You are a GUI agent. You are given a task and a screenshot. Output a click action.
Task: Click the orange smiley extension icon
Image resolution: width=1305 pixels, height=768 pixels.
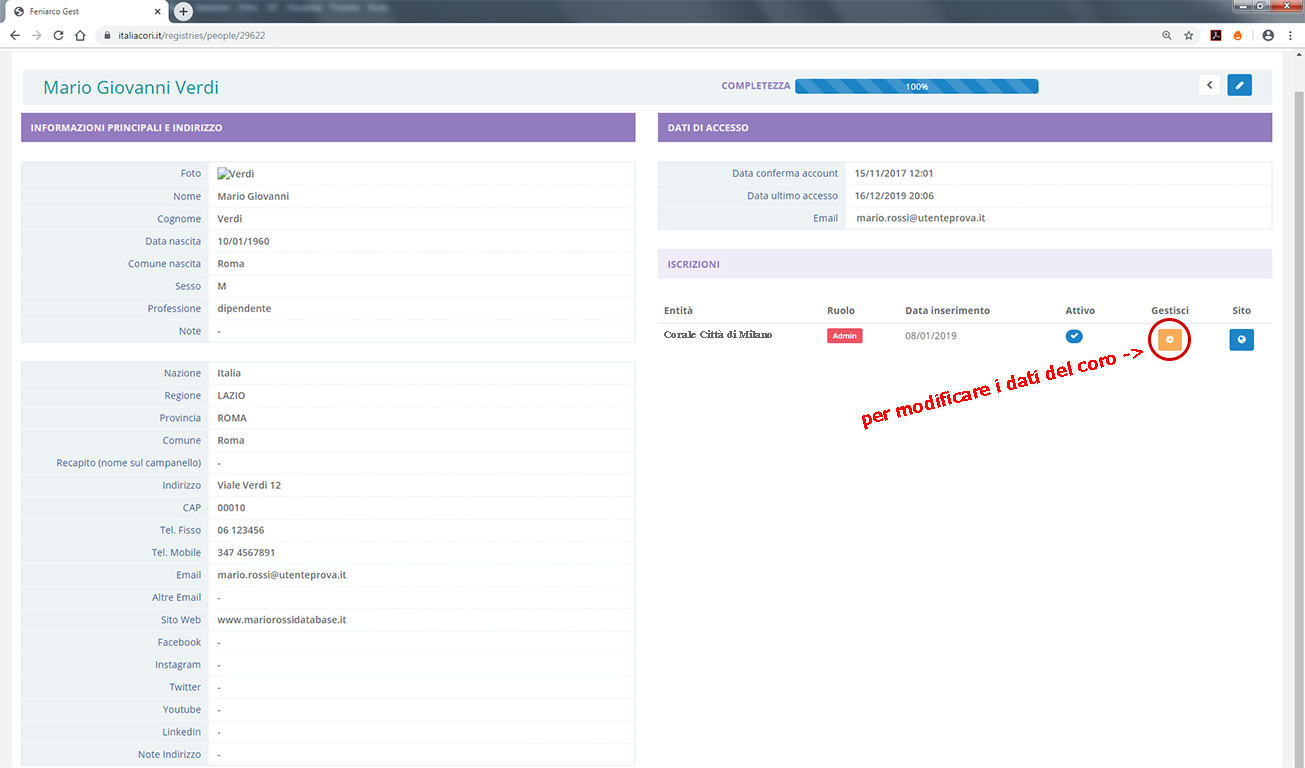pos(1238,35)
